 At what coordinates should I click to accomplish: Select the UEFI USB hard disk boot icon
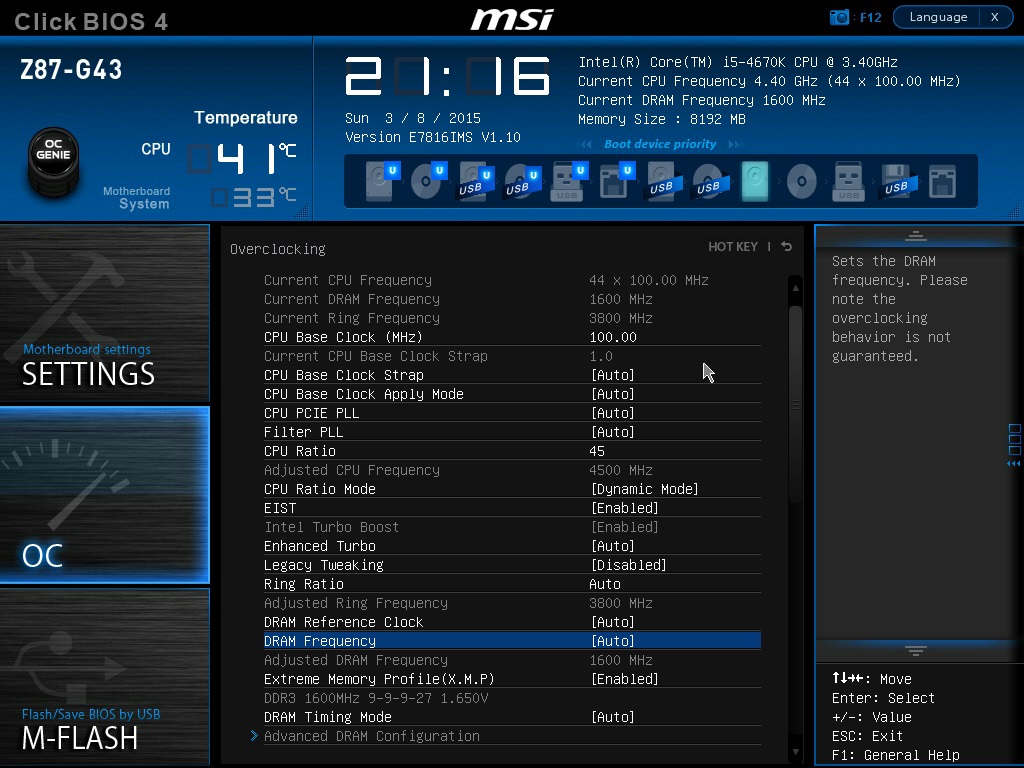tap(476, 181)
